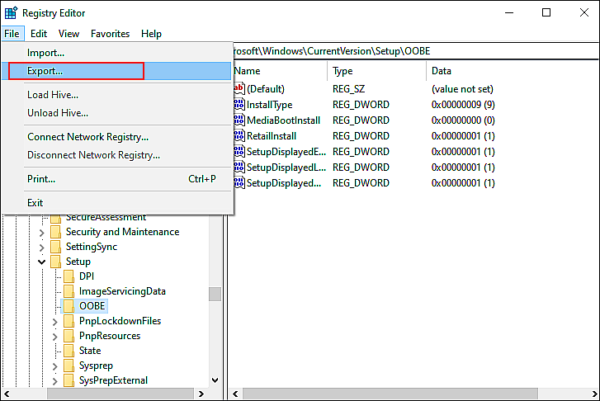
Task: Expand the Security and Maintenance node
Action: [x=41, y=232]
